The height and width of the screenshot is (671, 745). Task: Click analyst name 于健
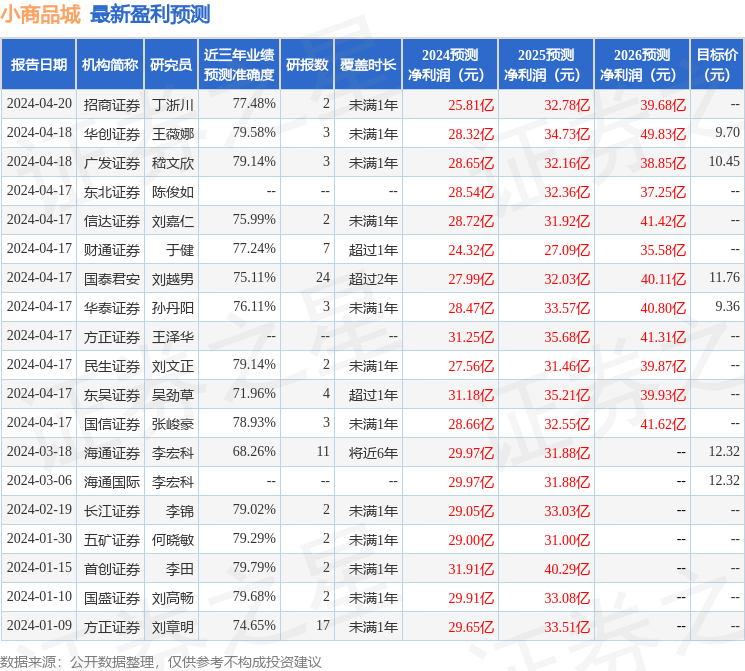[180, 250]
